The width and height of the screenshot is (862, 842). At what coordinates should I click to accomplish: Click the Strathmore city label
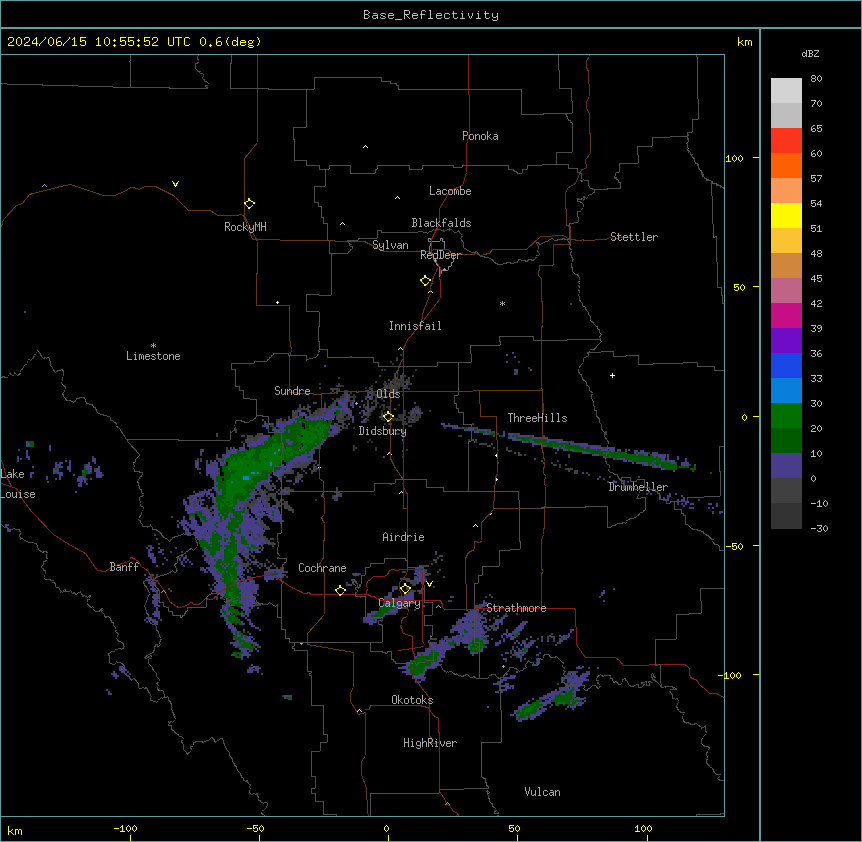516,608
